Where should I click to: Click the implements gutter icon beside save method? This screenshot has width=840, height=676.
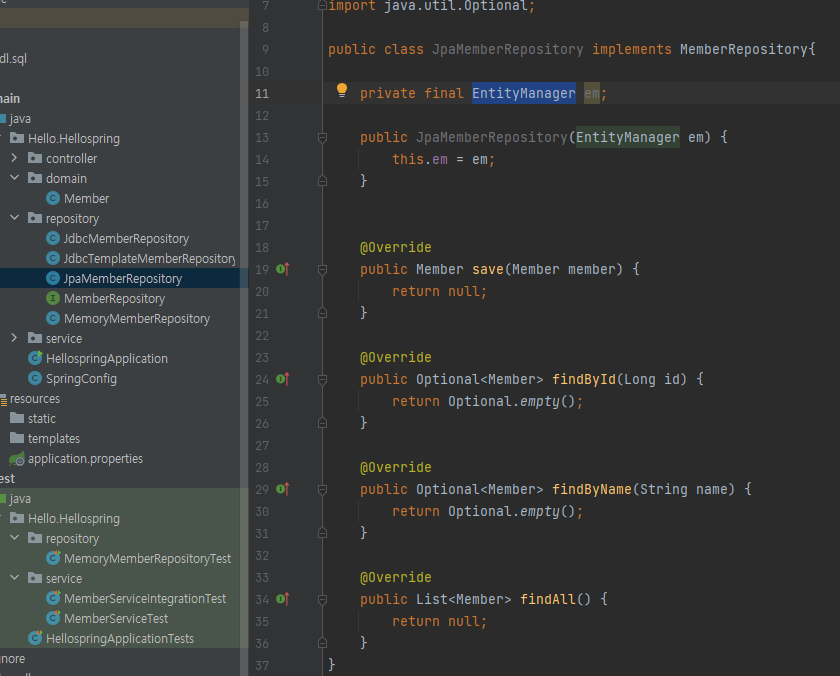[x=283, y=269]
